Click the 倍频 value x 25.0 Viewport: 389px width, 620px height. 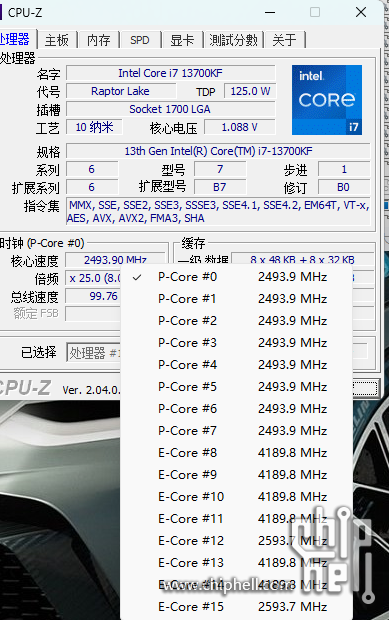tap(94, 278)
